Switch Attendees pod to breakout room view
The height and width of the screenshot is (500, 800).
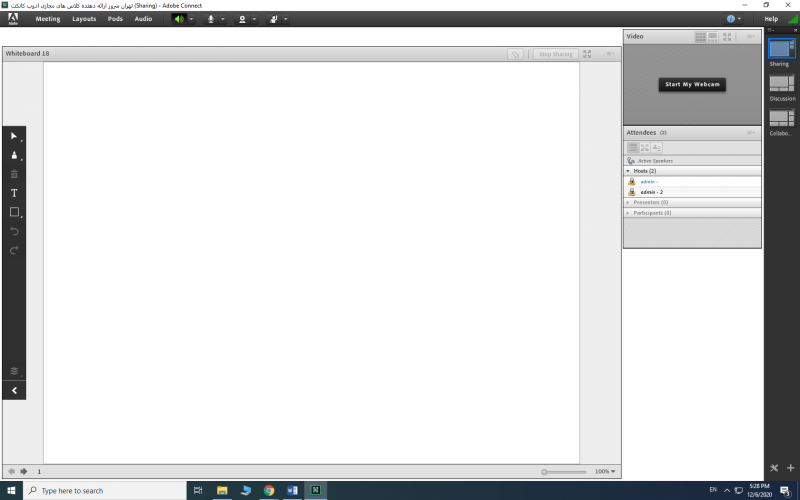pyautogui.click(x=645, y=148)
